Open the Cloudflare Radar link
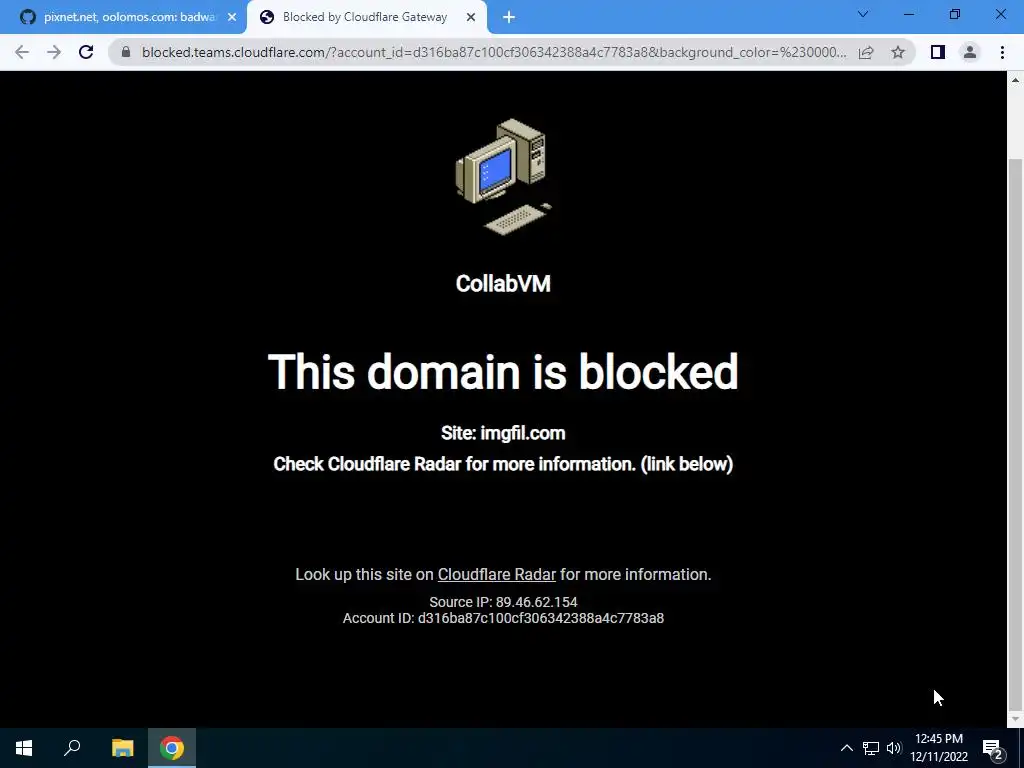The height and width of the screenshot is (768, 1024). click(496, 574)
